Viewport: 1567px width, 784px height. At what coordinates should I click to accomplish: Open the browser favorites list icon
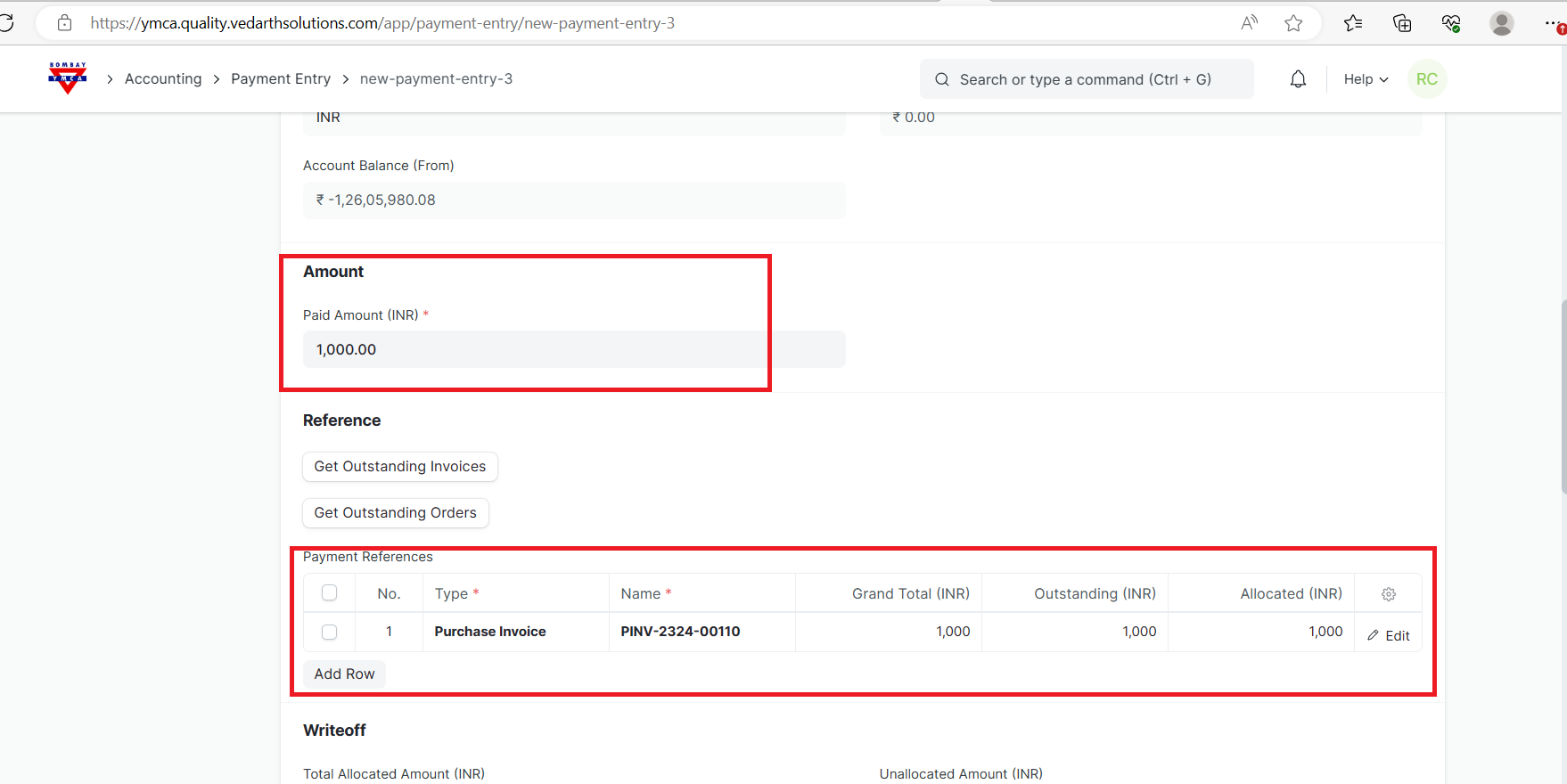click(1353, 23)
